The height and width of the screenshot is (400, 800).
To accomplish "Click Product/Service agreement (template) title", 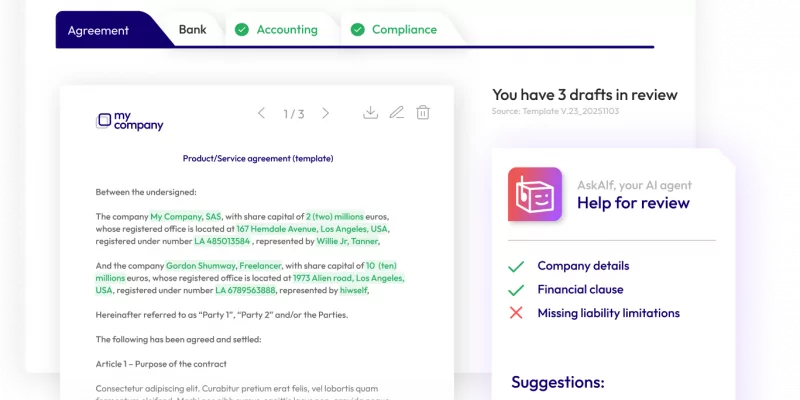I will pos(258,158).
